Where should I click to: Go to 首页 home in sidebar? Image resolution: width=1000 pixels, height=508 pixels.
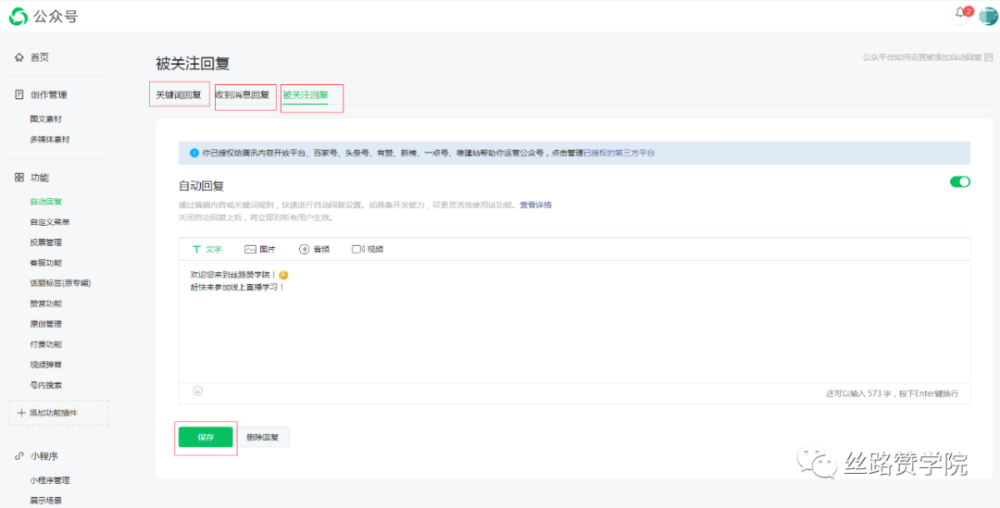coord(32,57)
